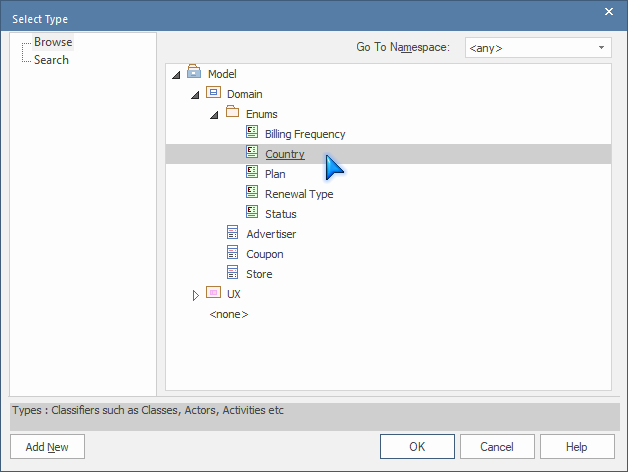Viewport: 628px width, 472px height.
Task: Click the Domain package icon
Action: [213, 92]
